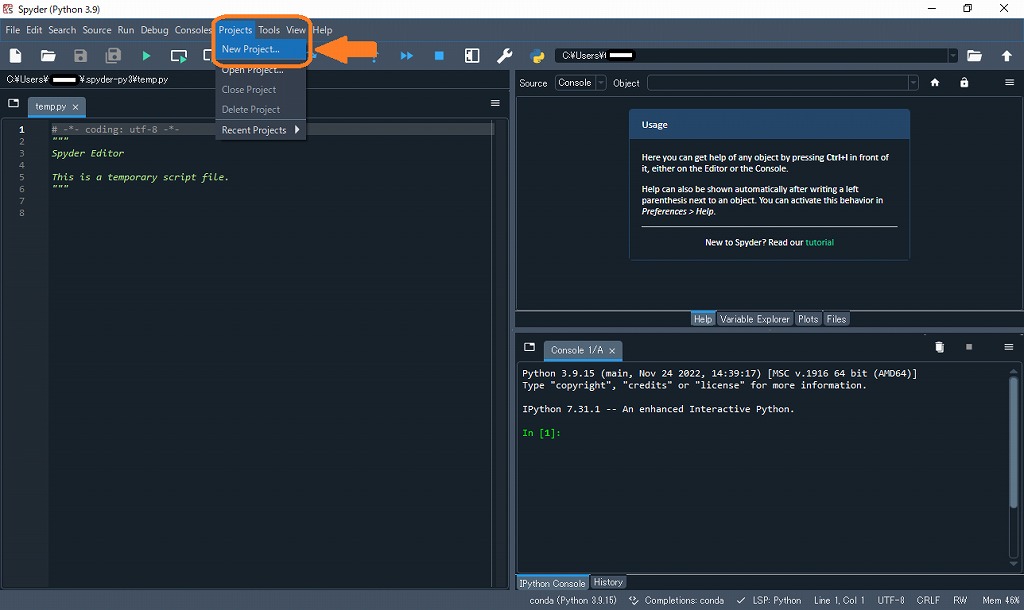Select New Project... menu entry
The height and width of the screenshot is (610, 1024).
click(x=261, y=49)
